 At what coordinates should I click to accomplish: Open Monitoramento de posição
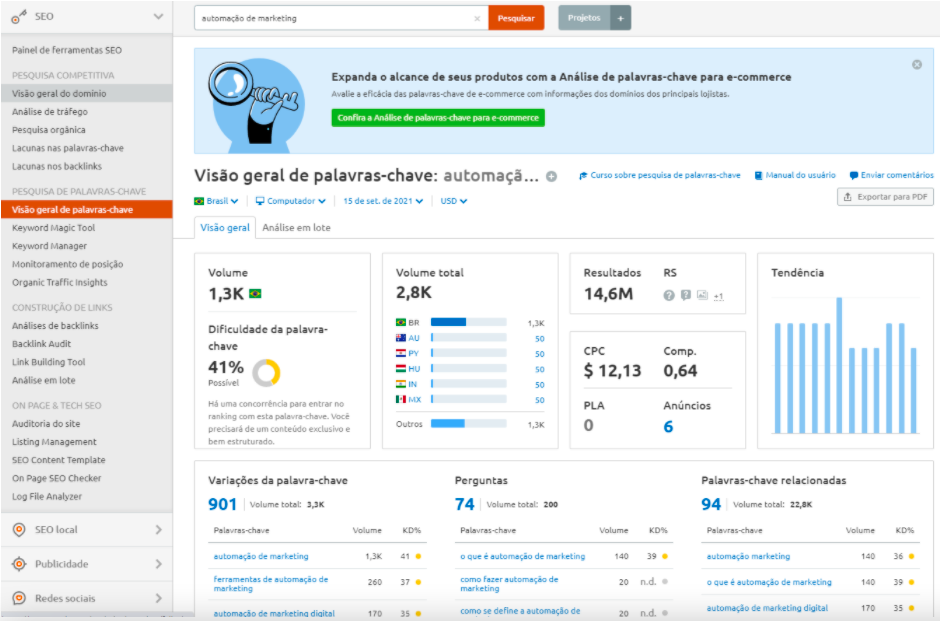pyautogui.click(x=67, y=264)
